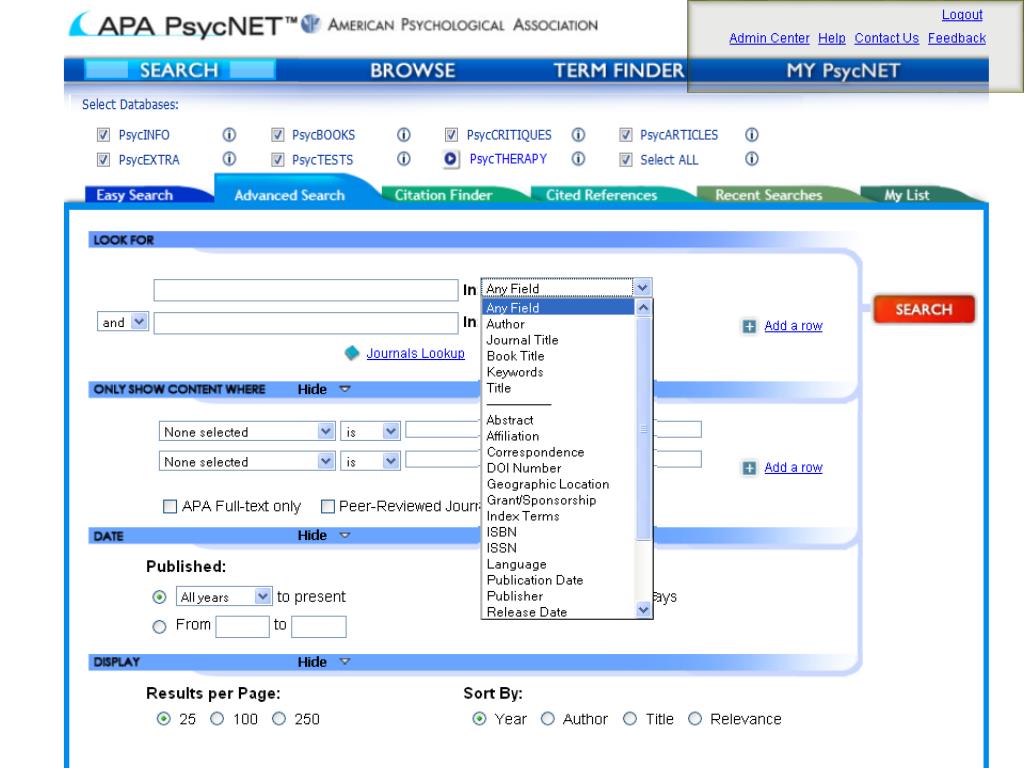Hide the Only Show Content Where section
1024x768 pixels.
tap(324, 389)
